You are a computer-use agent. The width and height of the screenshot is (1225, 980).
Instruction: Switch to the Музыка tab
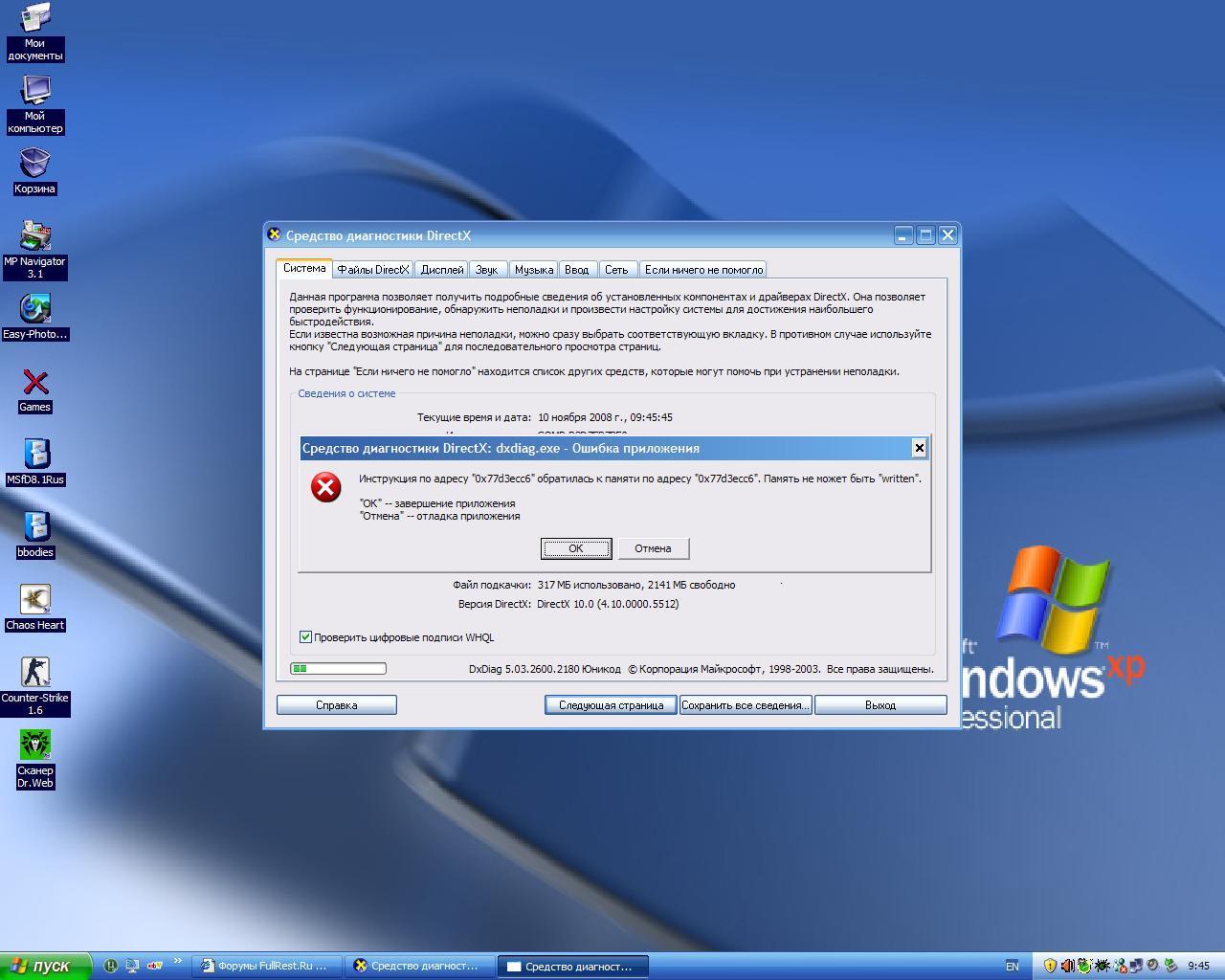coord(533,270)
